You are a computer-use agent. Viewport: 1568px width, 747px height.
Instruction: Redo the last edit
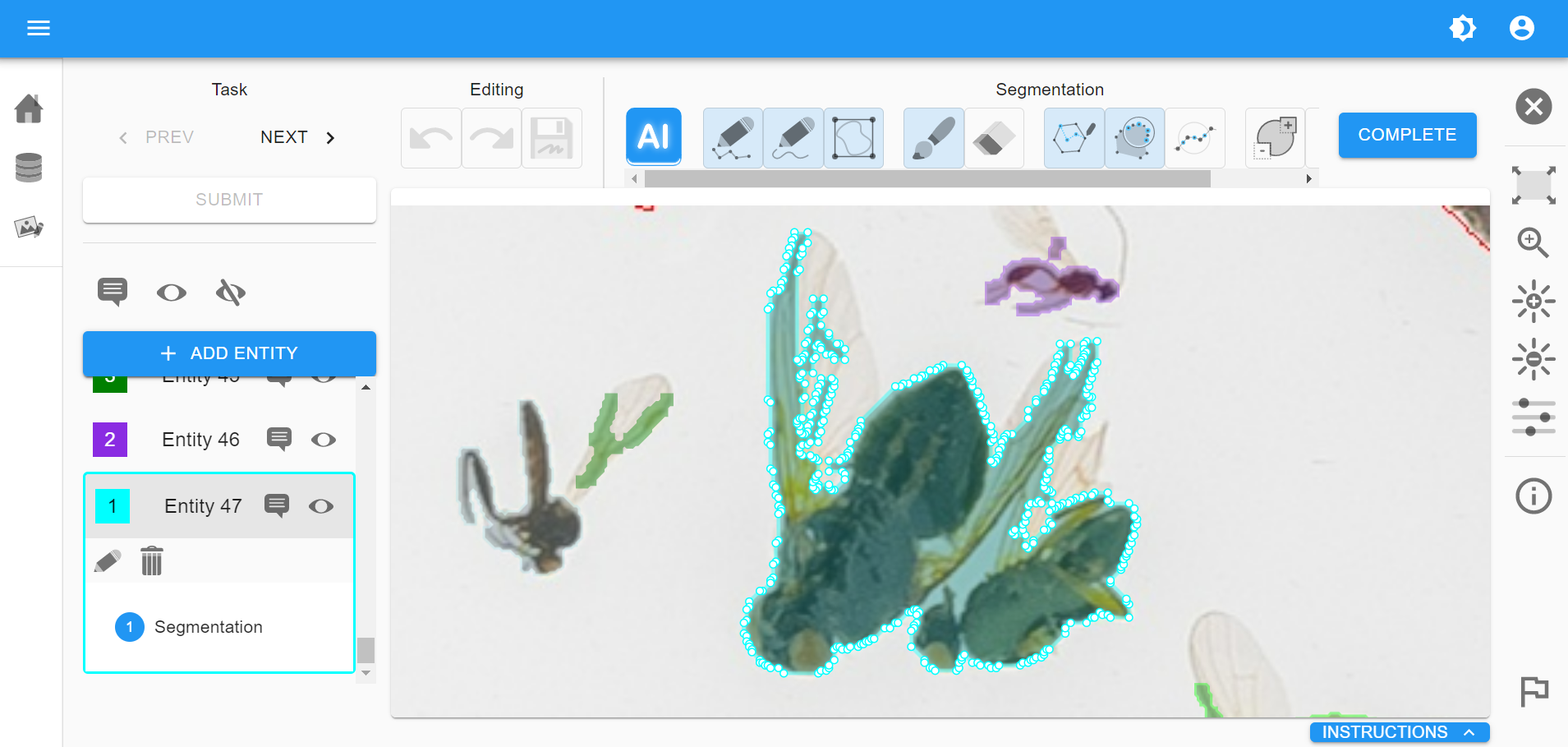pyautogui.click(x=491, y=138)
